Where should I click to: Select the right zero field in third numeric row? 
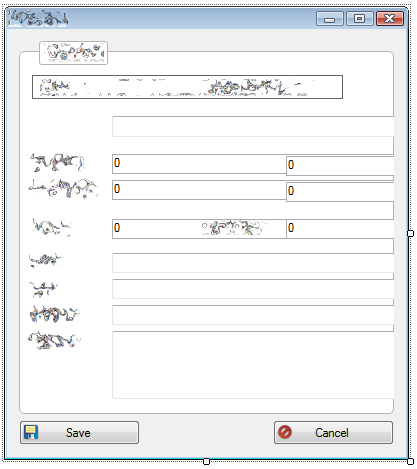[x=340, y=229]
